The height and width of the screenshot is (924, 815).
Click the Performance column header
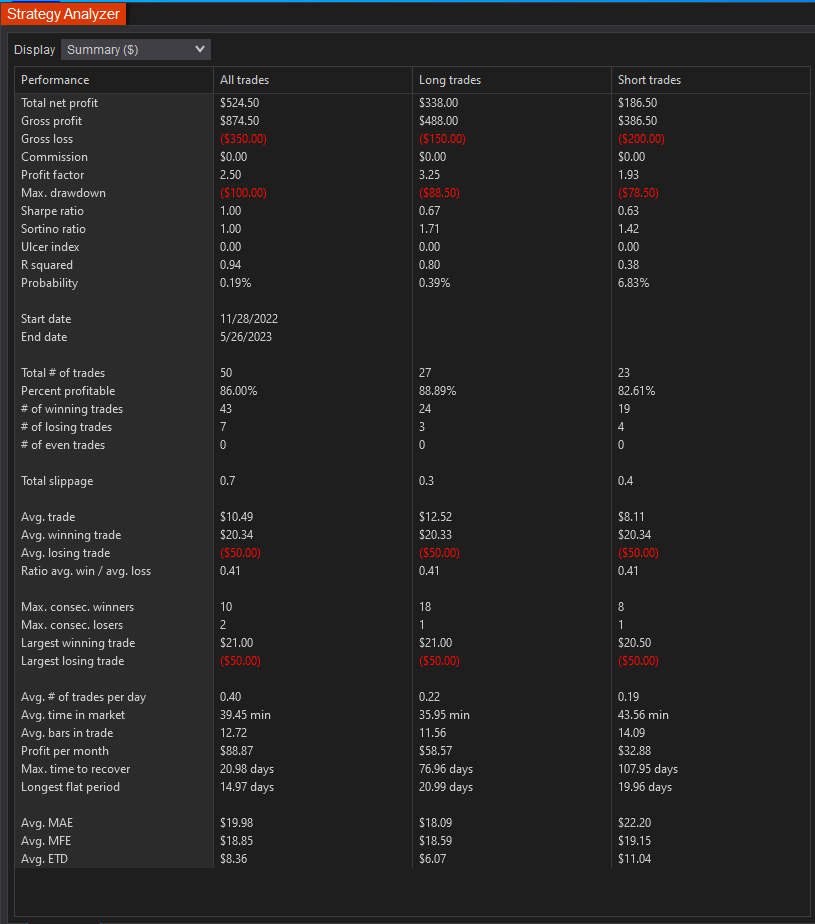(55, 80)
